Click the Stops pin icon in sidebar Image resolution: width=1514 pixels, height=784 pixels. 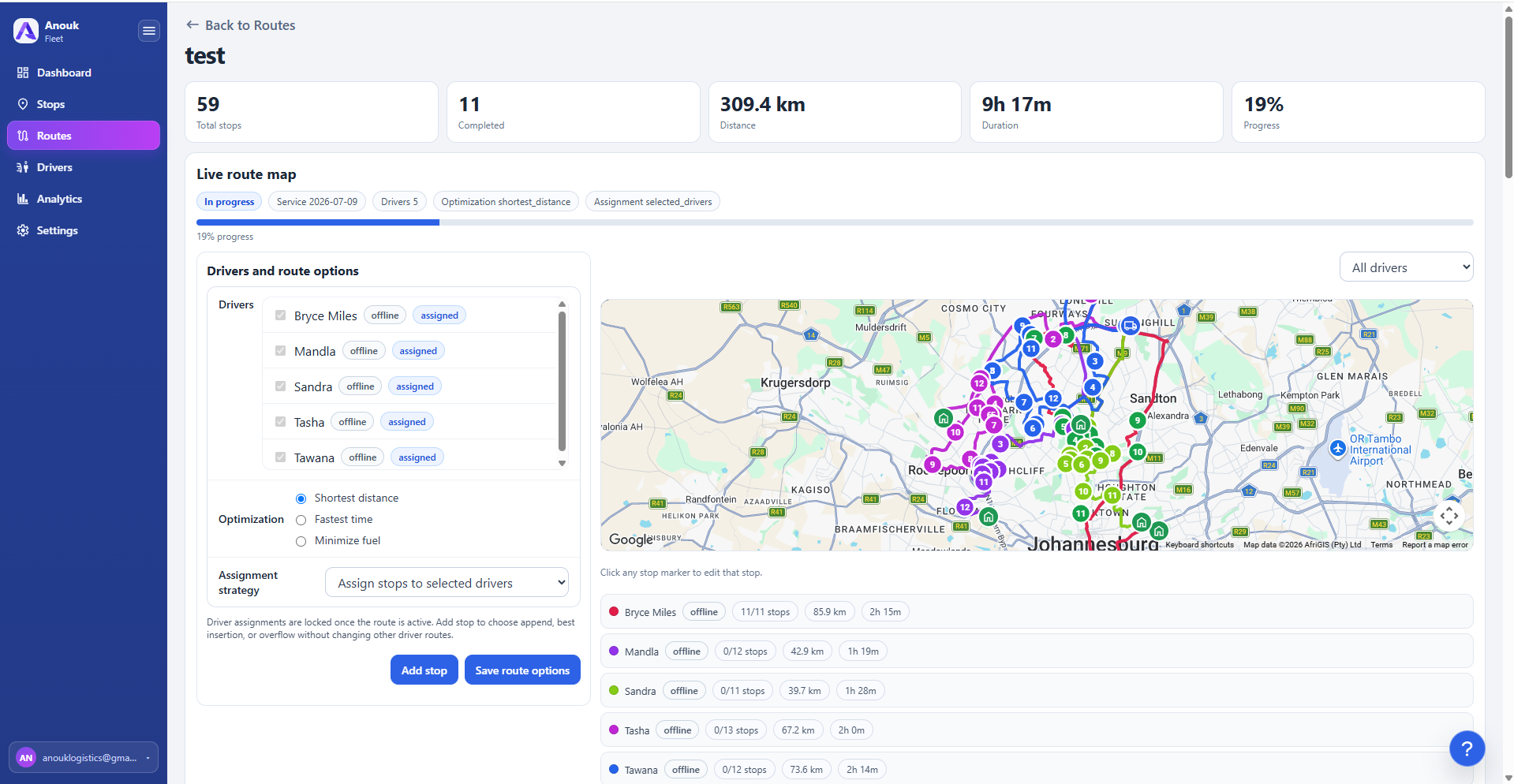pos(23,104)
